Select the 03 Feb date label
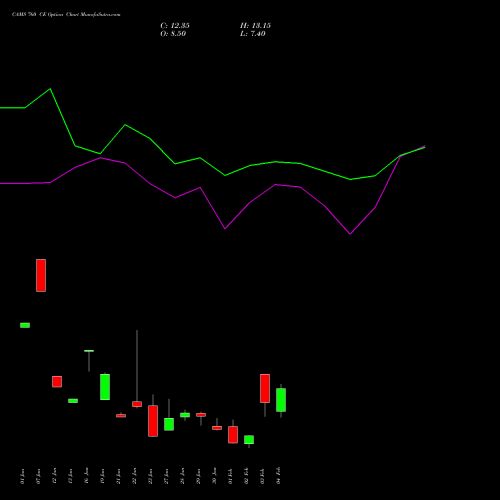 pyautogui.click(x=262, y=476)
